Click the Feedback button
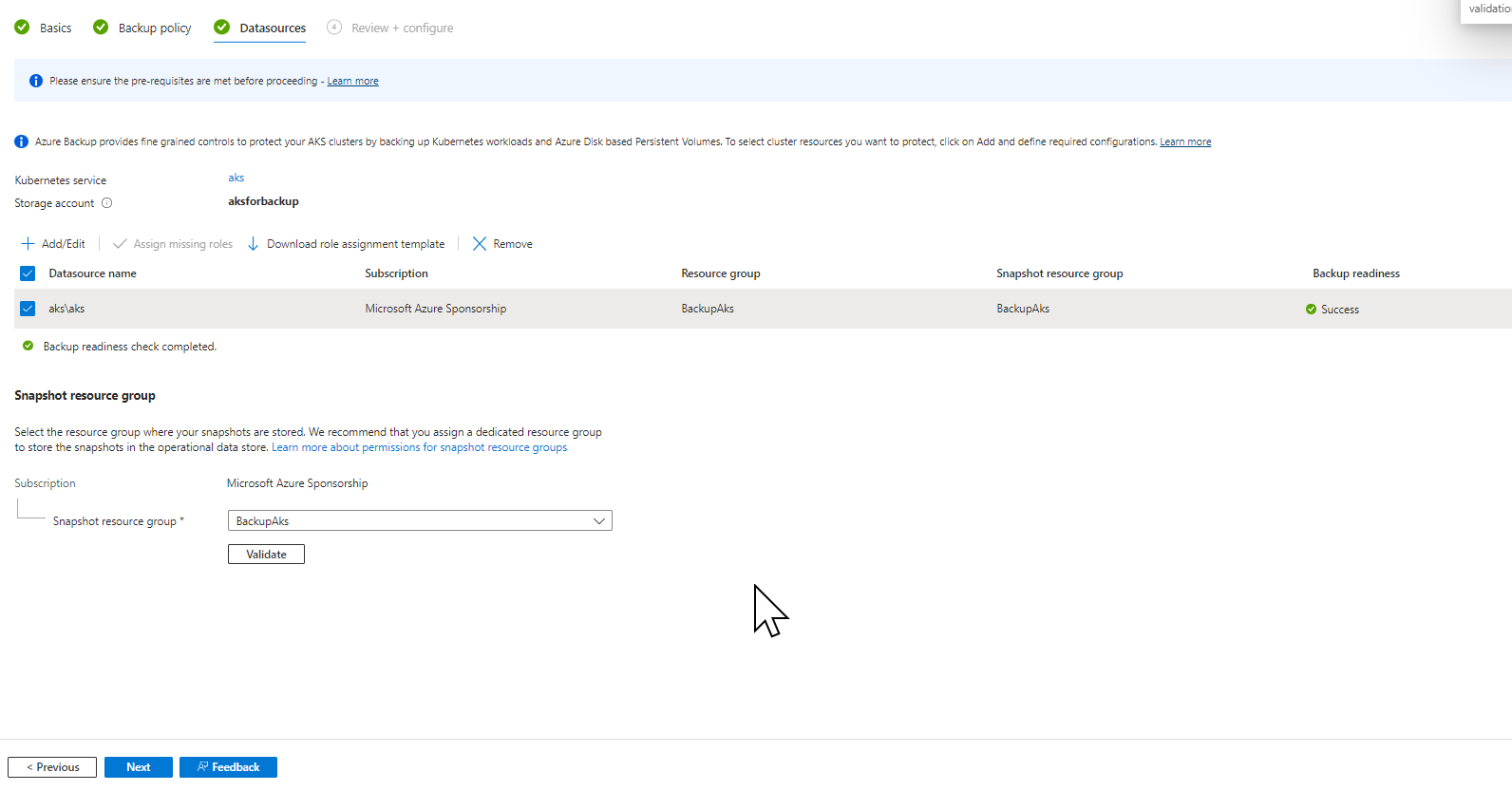Viewport: 1512px width, 791px height. (x=228, y=767)
